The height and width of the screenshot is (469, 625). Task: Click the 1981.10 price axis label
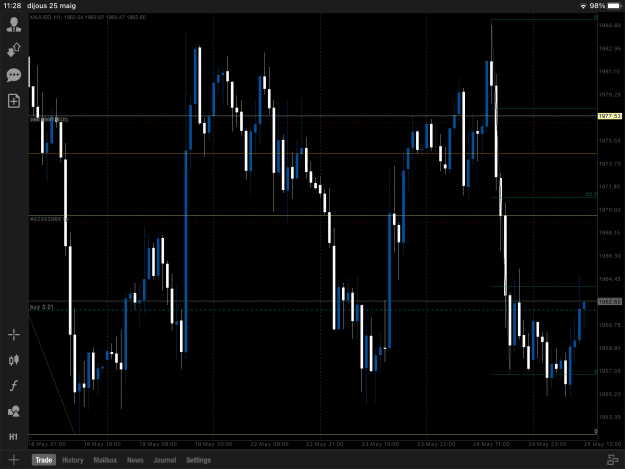pos(609,71)
